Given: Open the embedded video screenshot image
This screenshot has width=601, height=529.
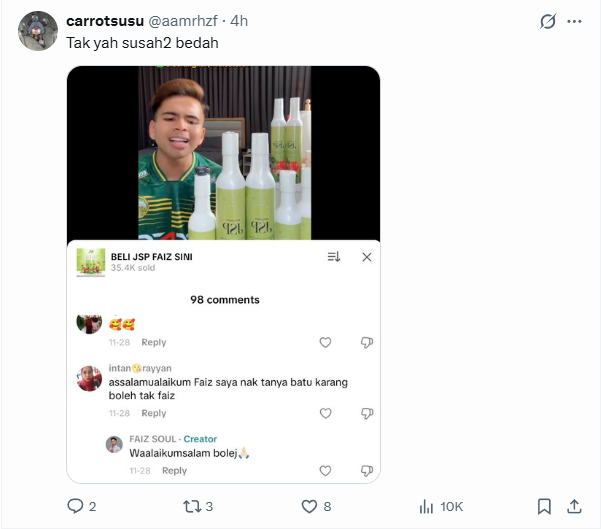Looking at the screenshot, I should coord(224,152).
